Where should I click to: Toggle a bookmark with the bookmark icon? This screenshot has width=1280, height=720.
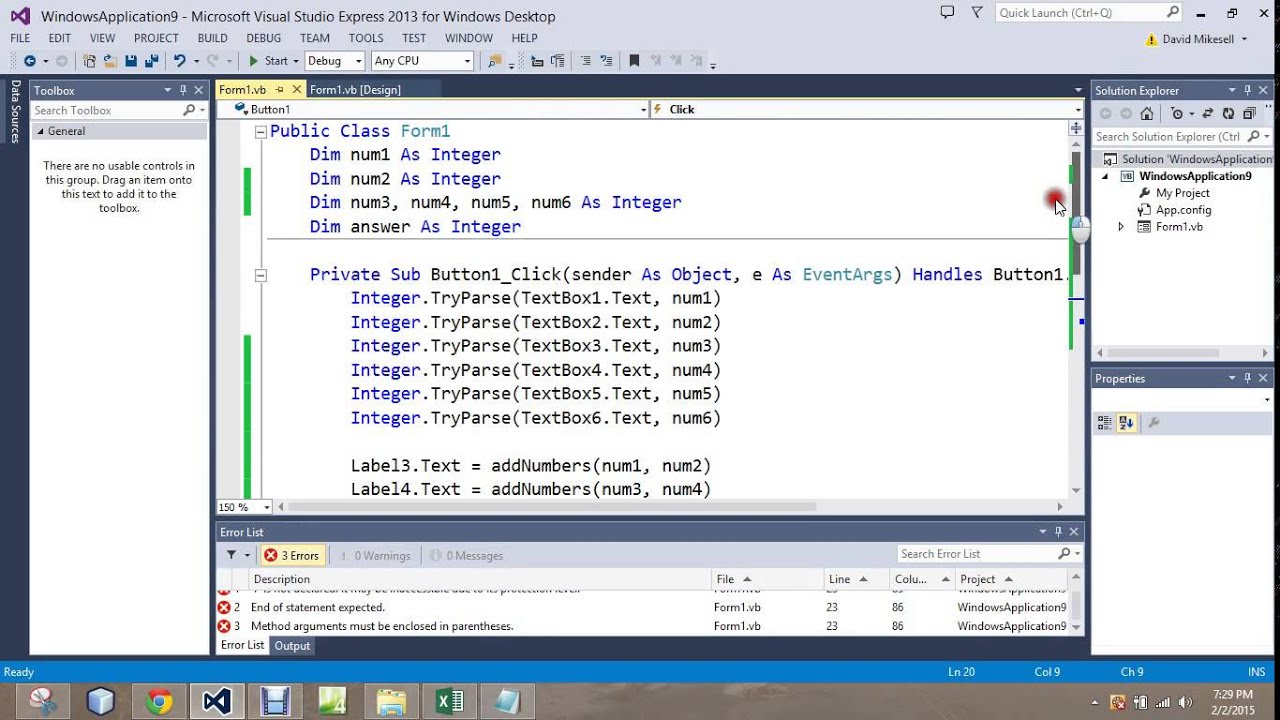pyautogui.click(x=634, y=61)
